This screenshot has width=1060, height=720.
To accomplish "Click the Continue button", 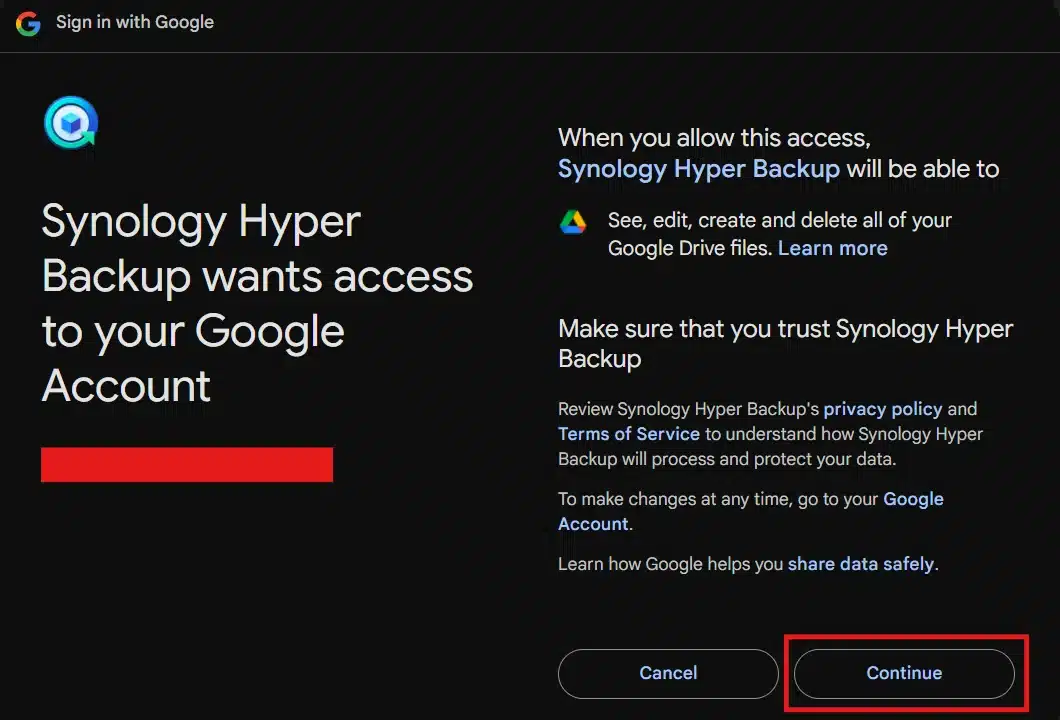I will 903,673.
